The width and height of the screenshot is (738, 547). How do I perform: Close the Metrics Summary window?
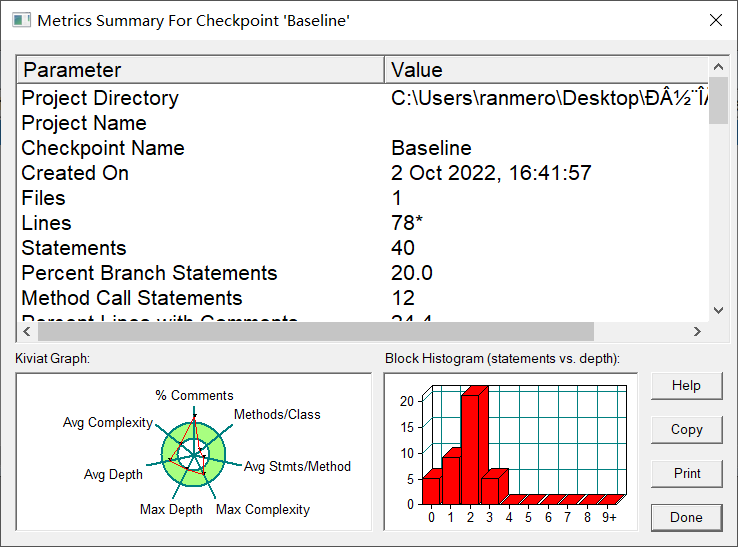click(715, 20)
